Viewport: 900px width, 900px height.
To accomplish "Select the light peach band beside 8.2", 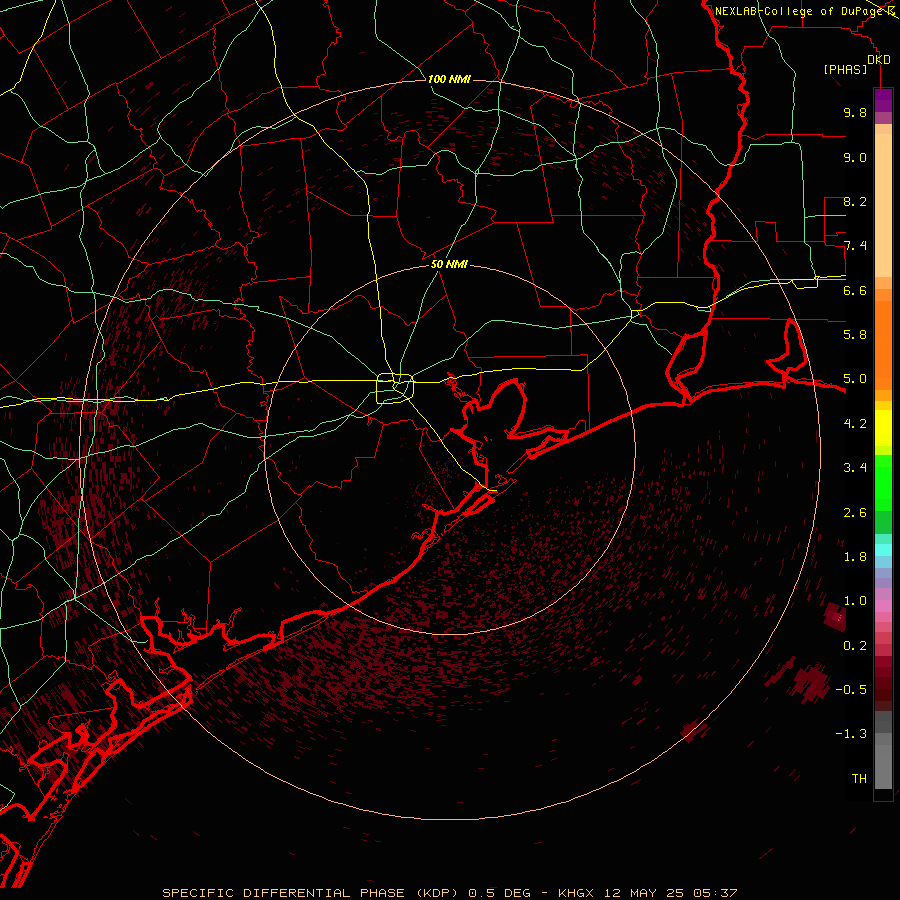I will [883, 205].
